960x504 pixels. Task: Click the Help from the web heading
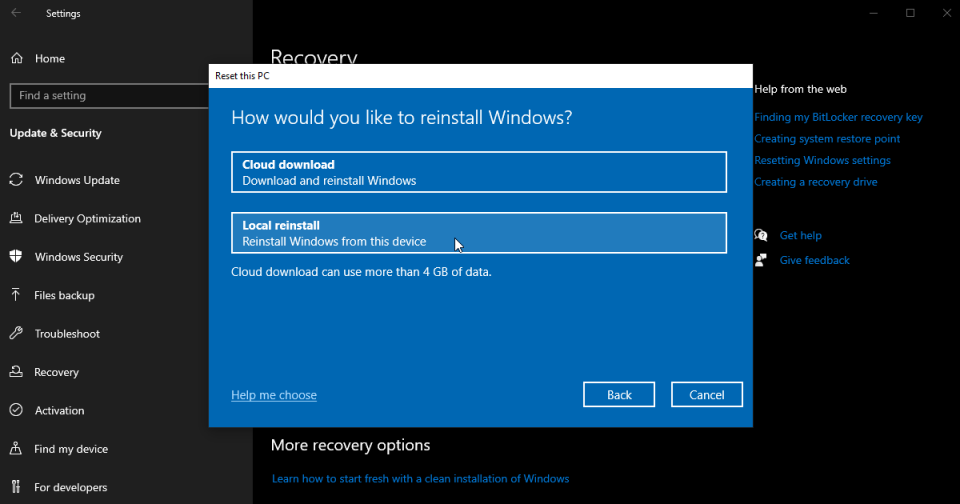[800, 89]
